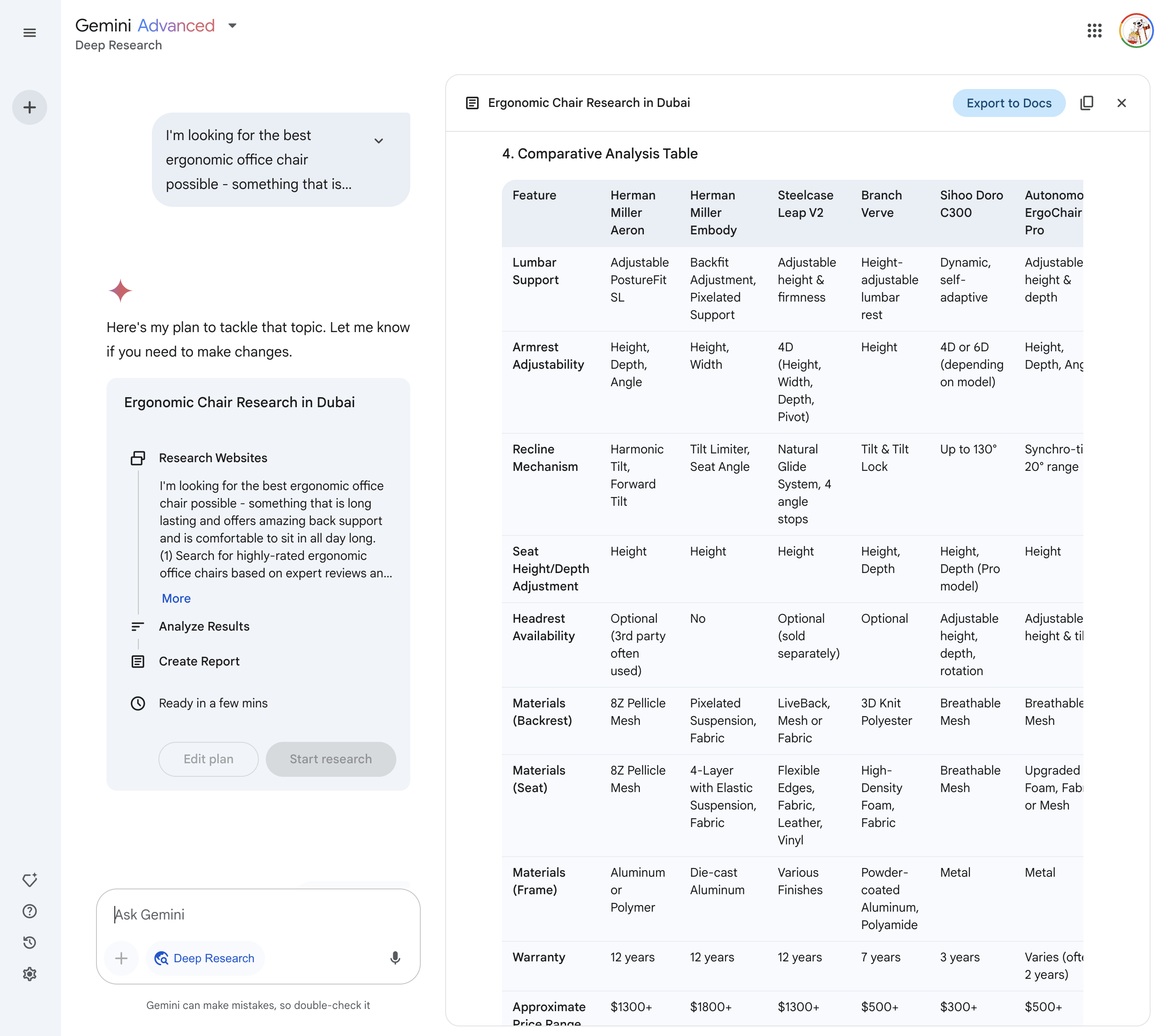Focus the Ask Gemini input field

pyautogui.click(x=257, y=914)
